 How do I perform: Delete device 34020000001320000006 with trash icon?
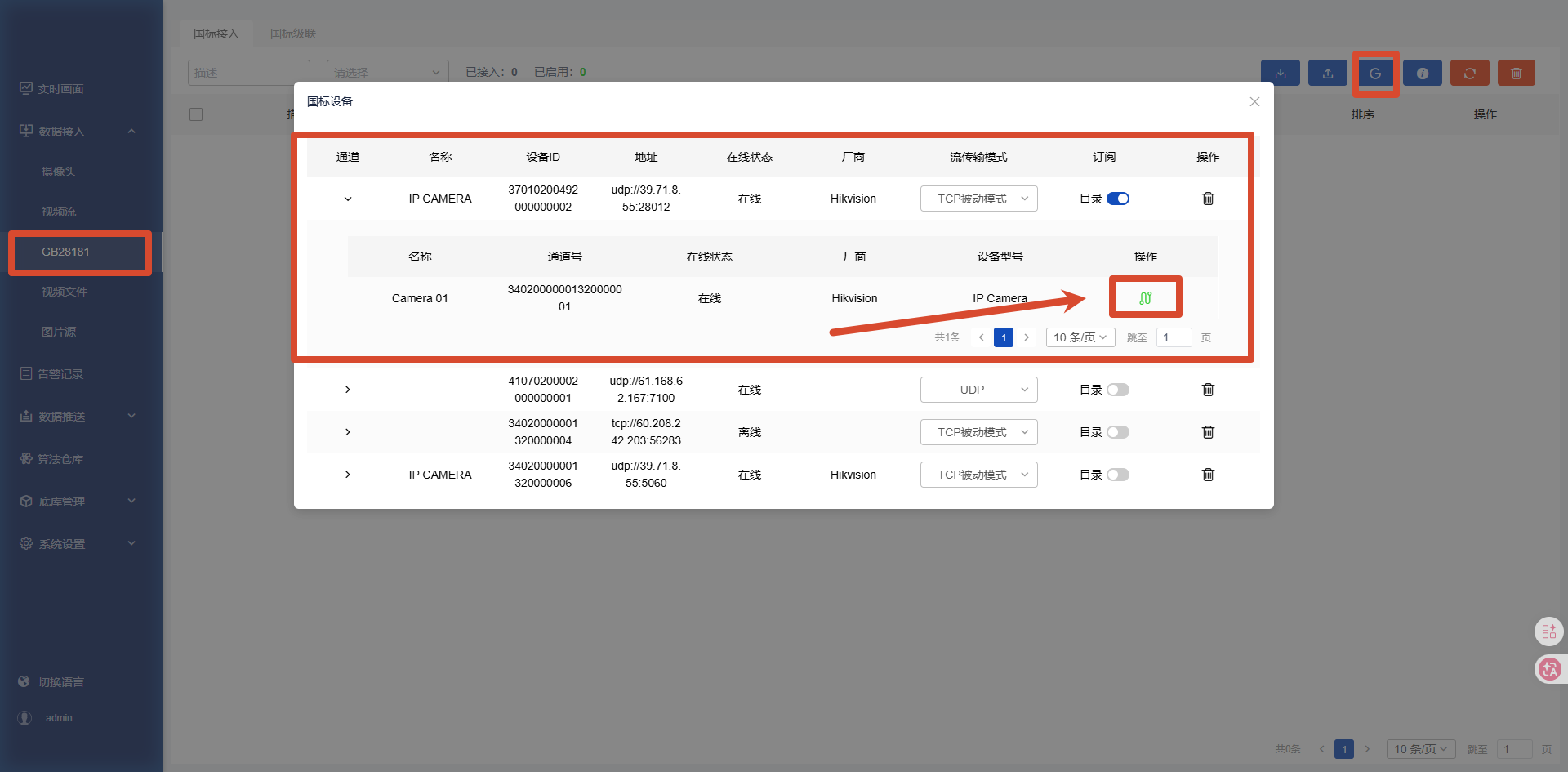coord(1208,475)
